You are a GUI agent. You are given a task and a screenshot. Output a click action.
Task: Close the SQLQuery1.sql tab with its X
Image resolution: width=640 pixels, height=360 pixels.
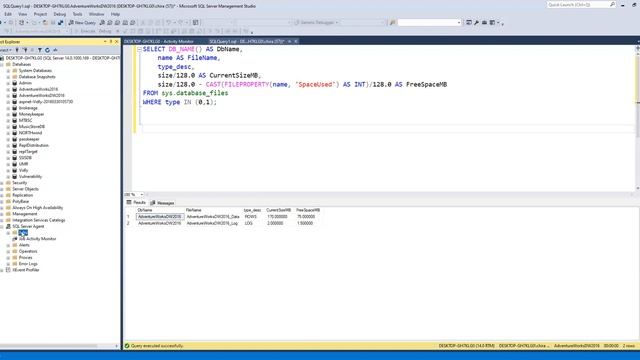coord(296,41)
